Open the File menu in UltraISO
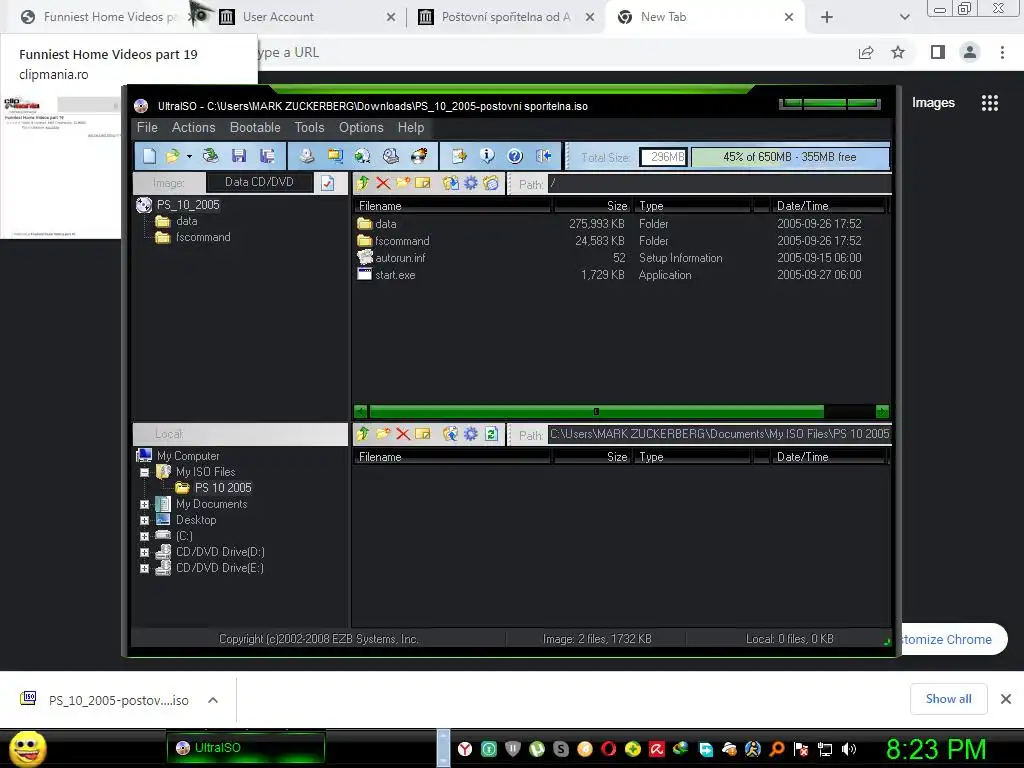Screen dimensions: 1024x768 click(x=148, y=127)
